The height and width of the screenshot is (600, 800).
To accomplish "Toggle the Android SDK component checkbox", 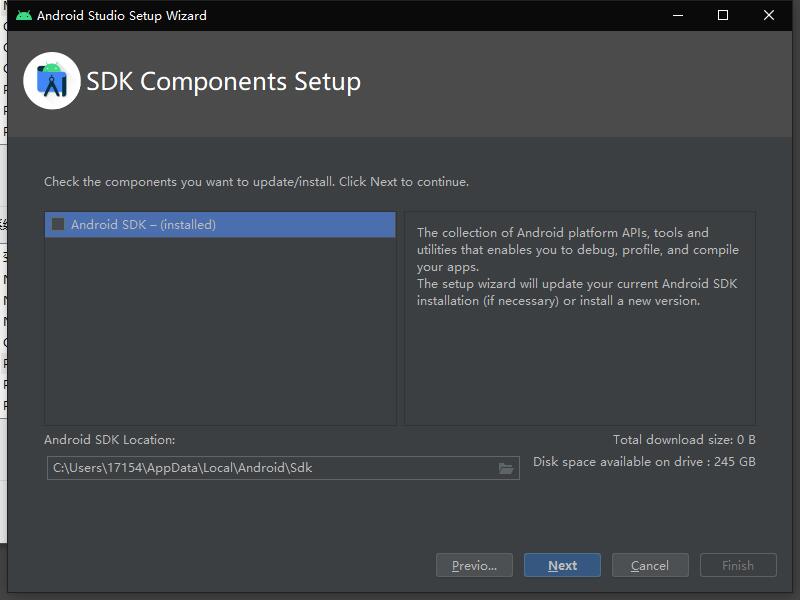I will pos(58,224).
